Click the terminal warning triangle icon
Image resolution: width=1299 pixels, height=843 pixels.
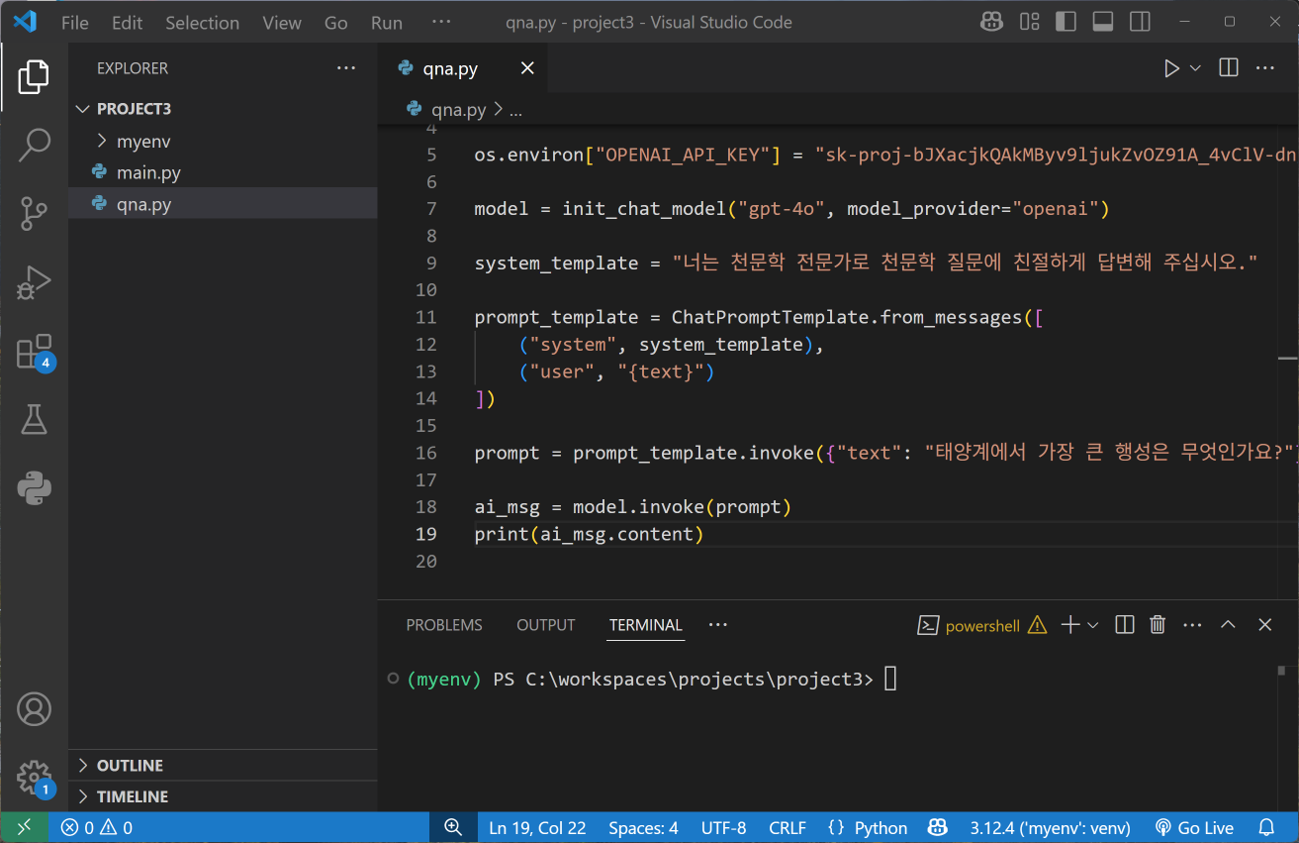coord(1037,625)
